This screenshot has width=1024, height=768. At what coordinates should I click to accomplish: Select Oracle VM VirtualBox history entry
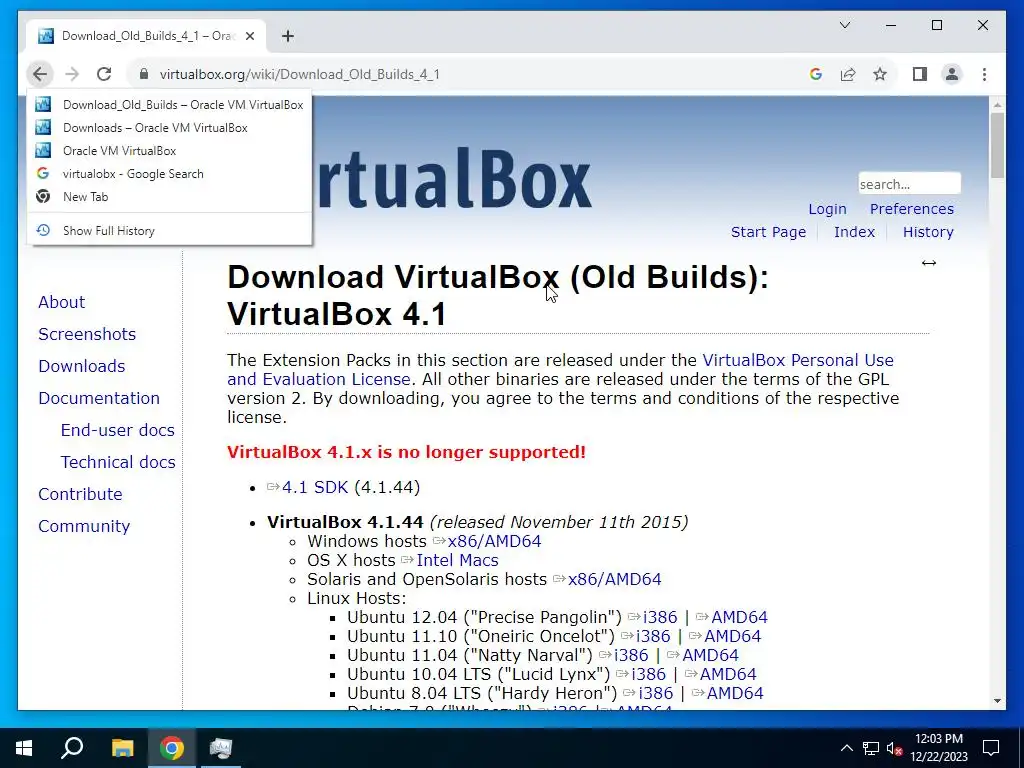[x=169, y=150]
